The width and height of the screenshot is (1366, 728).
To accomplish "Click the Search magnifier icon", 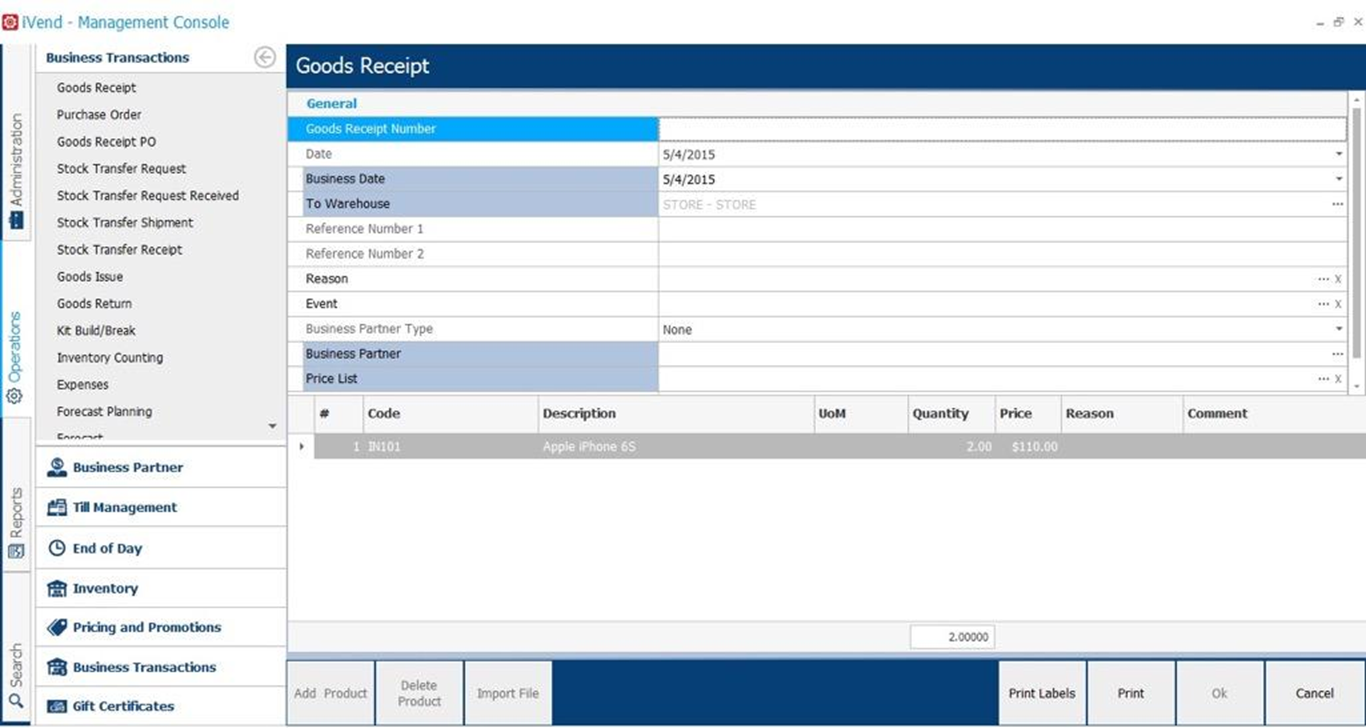I will point(15,701).
